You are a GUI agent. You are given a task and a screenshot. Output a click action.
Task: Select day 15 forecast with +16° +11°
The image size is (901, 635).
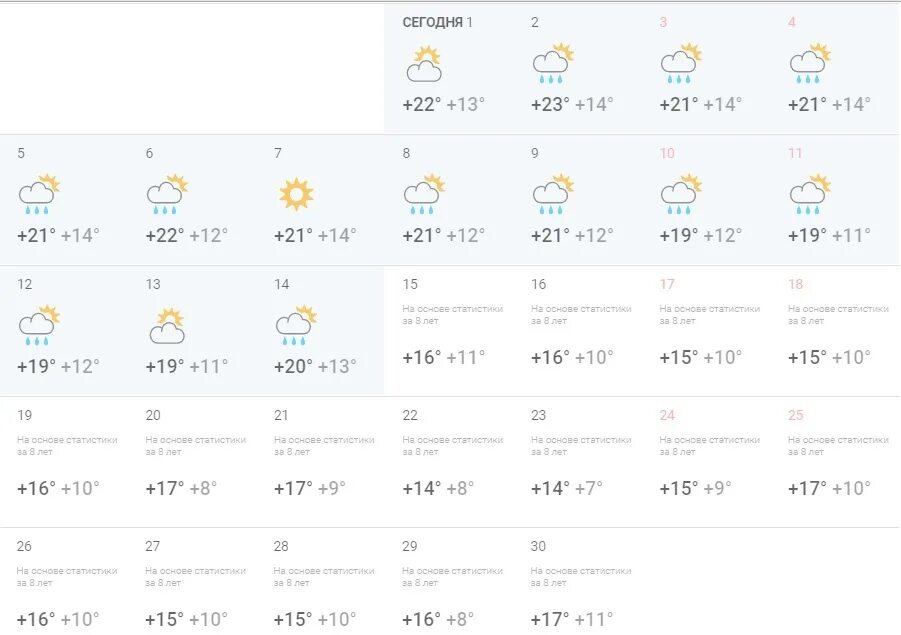click(448, 331)
